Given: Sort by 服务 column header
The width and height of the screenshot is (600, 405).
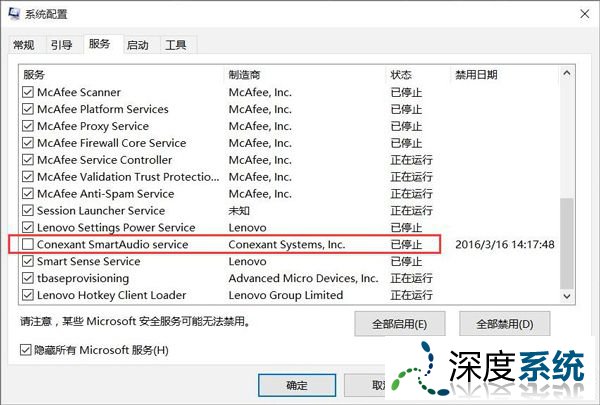Looking at the screenshot, I should (x=122, y=75).
